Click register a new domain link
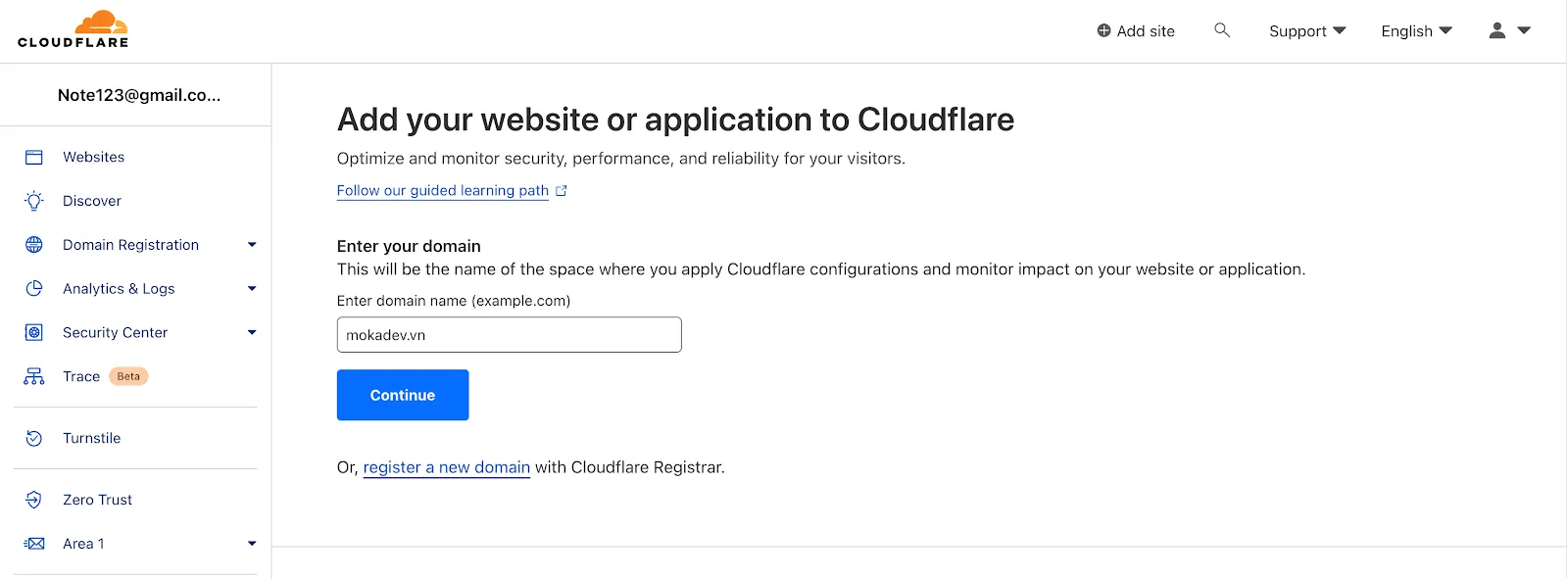Image resolution: width=1568 pixels, height=579 pixels. tap(447, 467)
